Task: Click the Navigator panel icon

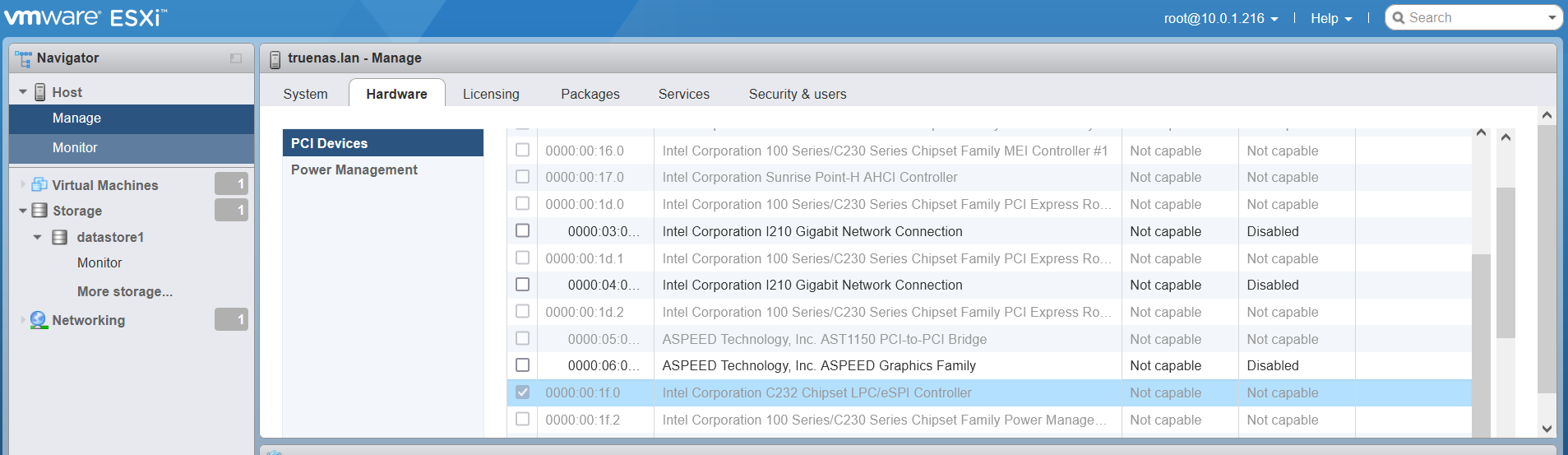Action: 23,58
